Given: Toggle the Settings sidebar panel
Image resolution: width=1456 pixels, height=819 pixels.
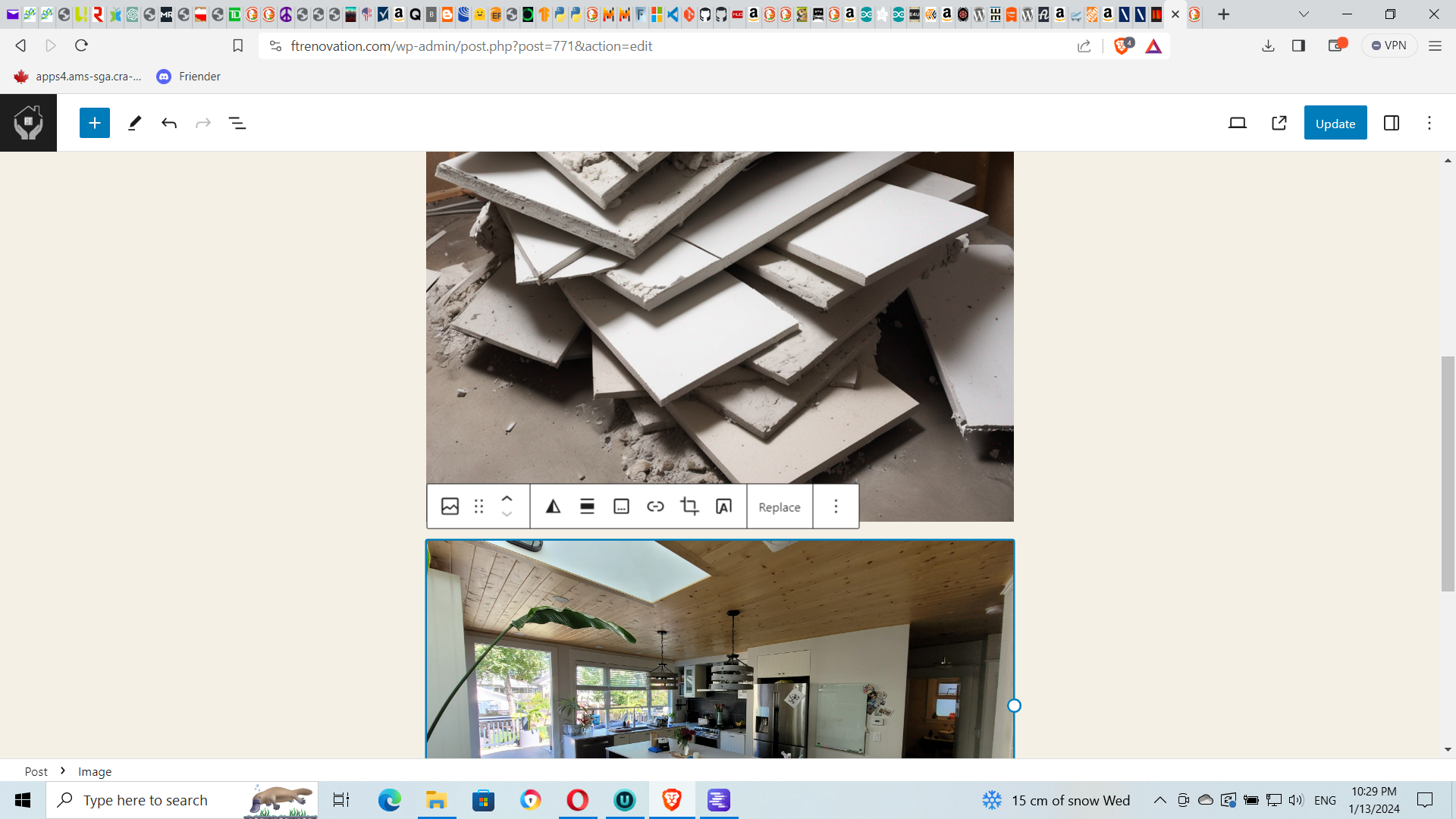Looking at the screenshot, I should point(1392,123).
